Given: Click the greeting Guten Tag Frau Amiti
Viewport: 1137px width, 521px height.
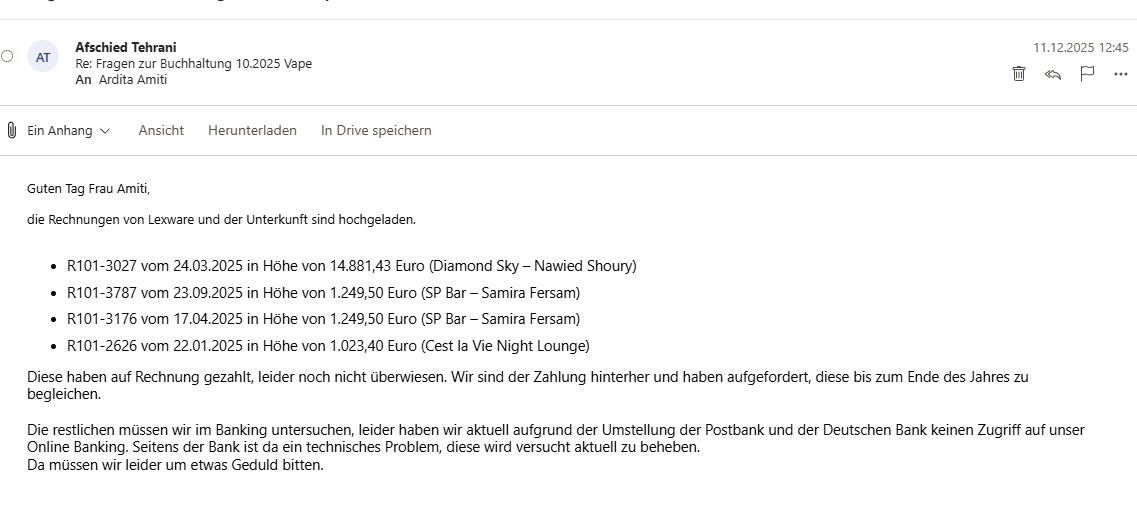Looking at the screenshot, I should click(x=88, y=188).
